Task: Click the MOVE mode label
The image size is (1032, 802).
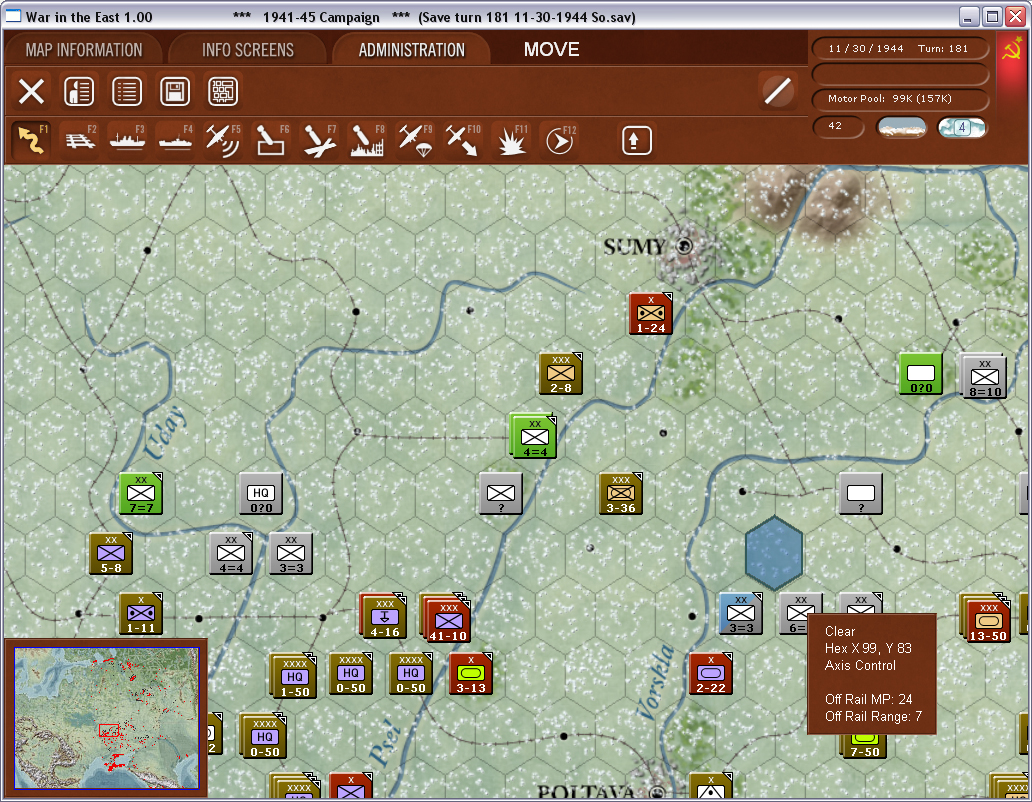Action: click(552, 49)
